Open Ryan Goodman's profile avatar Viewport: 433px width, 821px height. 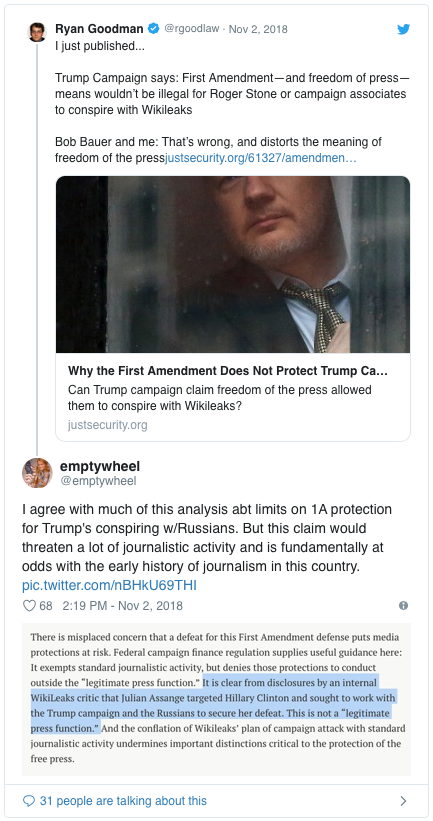click(37, 32)
